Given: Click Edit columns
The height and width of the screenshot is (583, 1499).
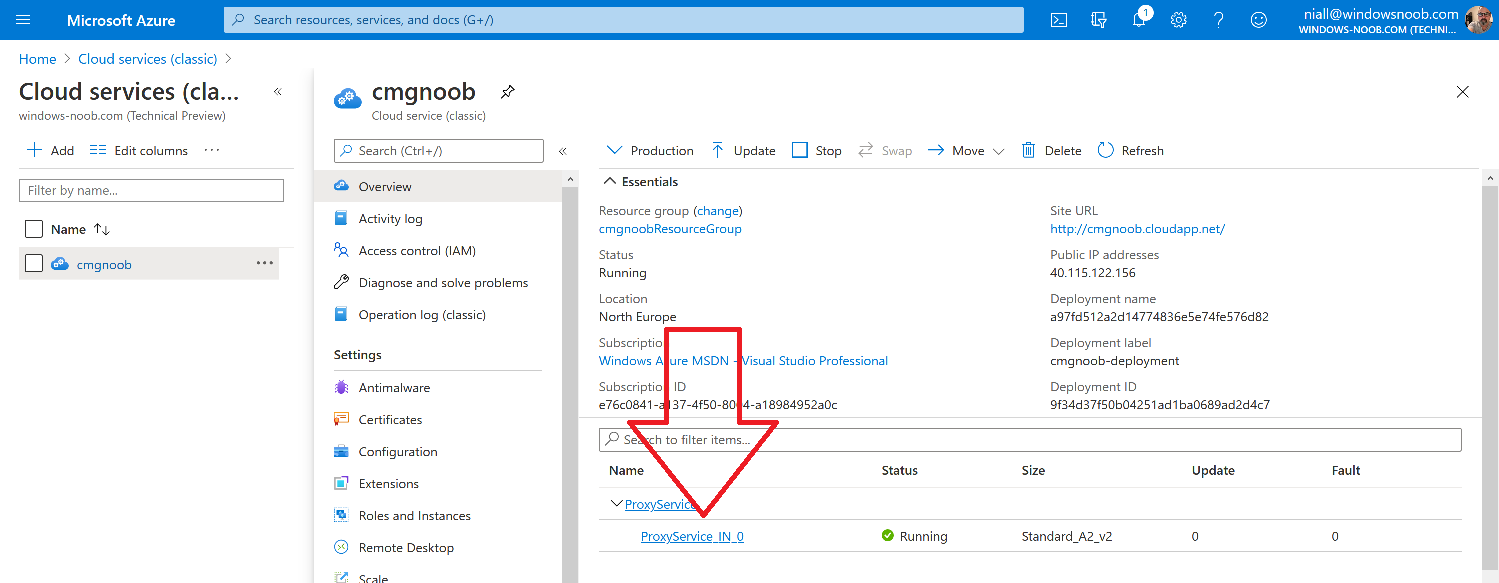Looking at the screenshot, I should [x=138, y=150].
